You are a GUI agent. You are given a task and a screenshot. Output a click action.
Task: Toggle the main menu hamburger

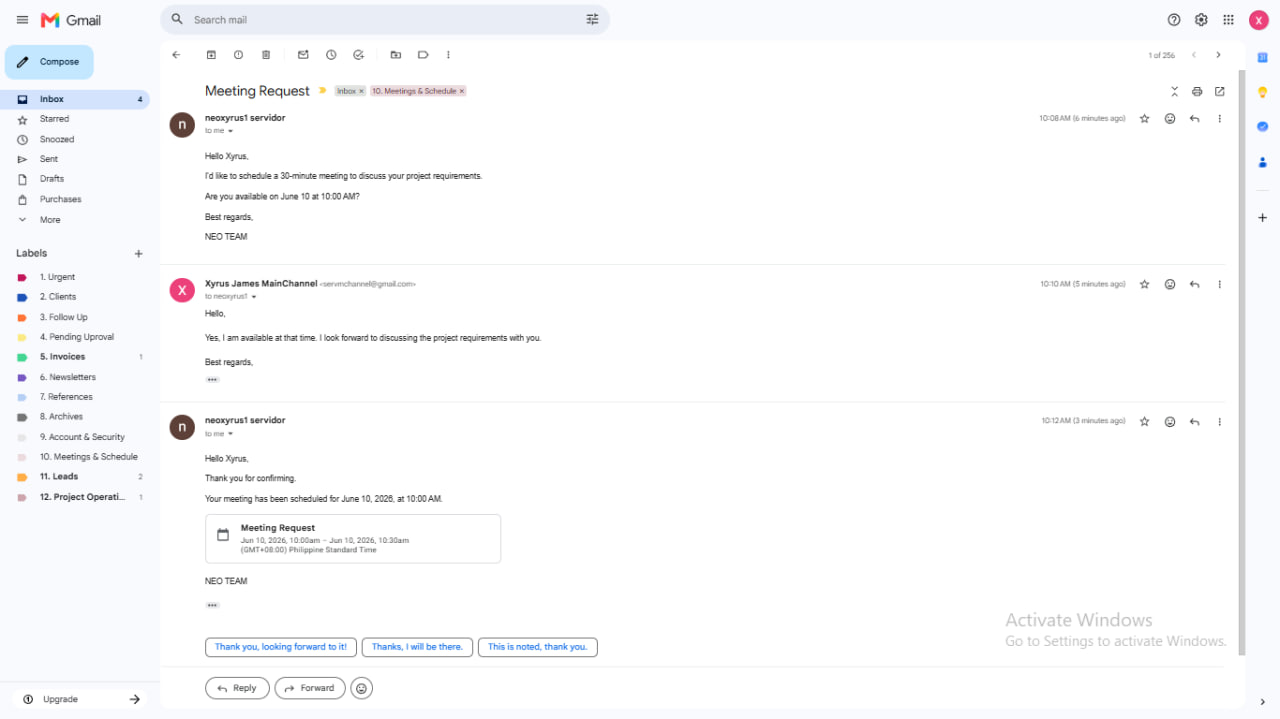coord(22,20)
